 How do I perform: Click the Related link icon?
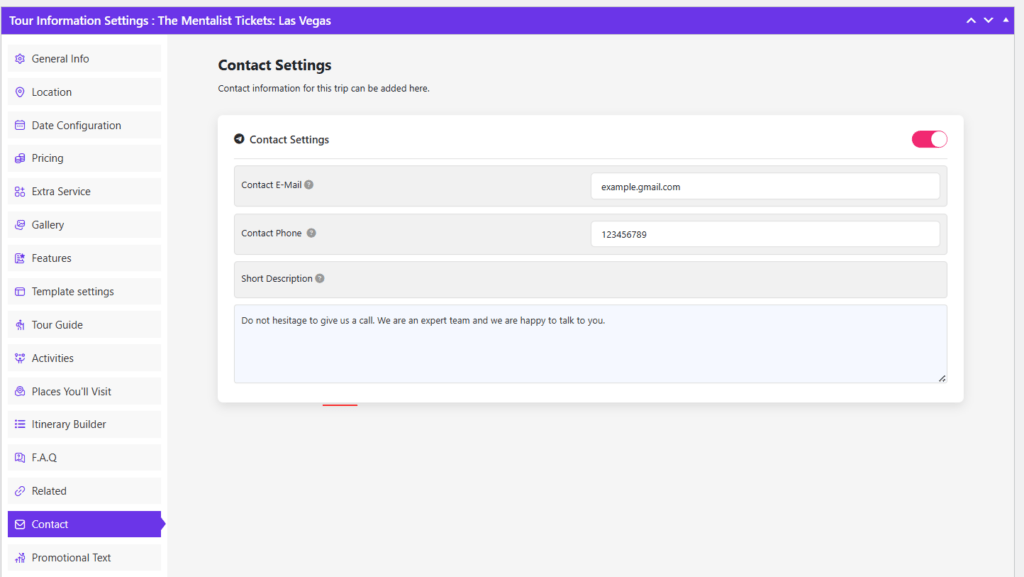click(18, 490)
